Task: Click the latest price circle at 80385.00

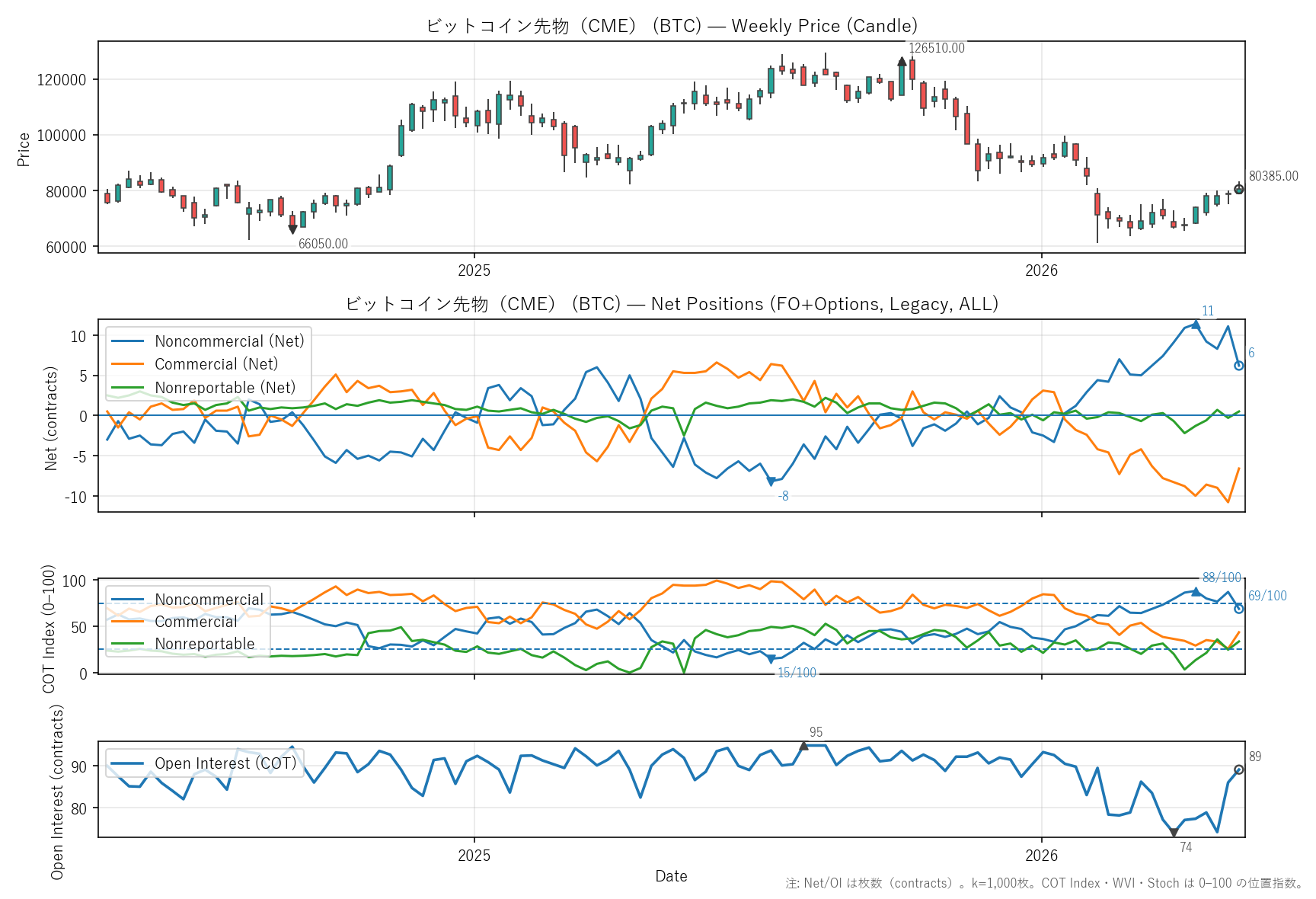Action: point(1239,190)
